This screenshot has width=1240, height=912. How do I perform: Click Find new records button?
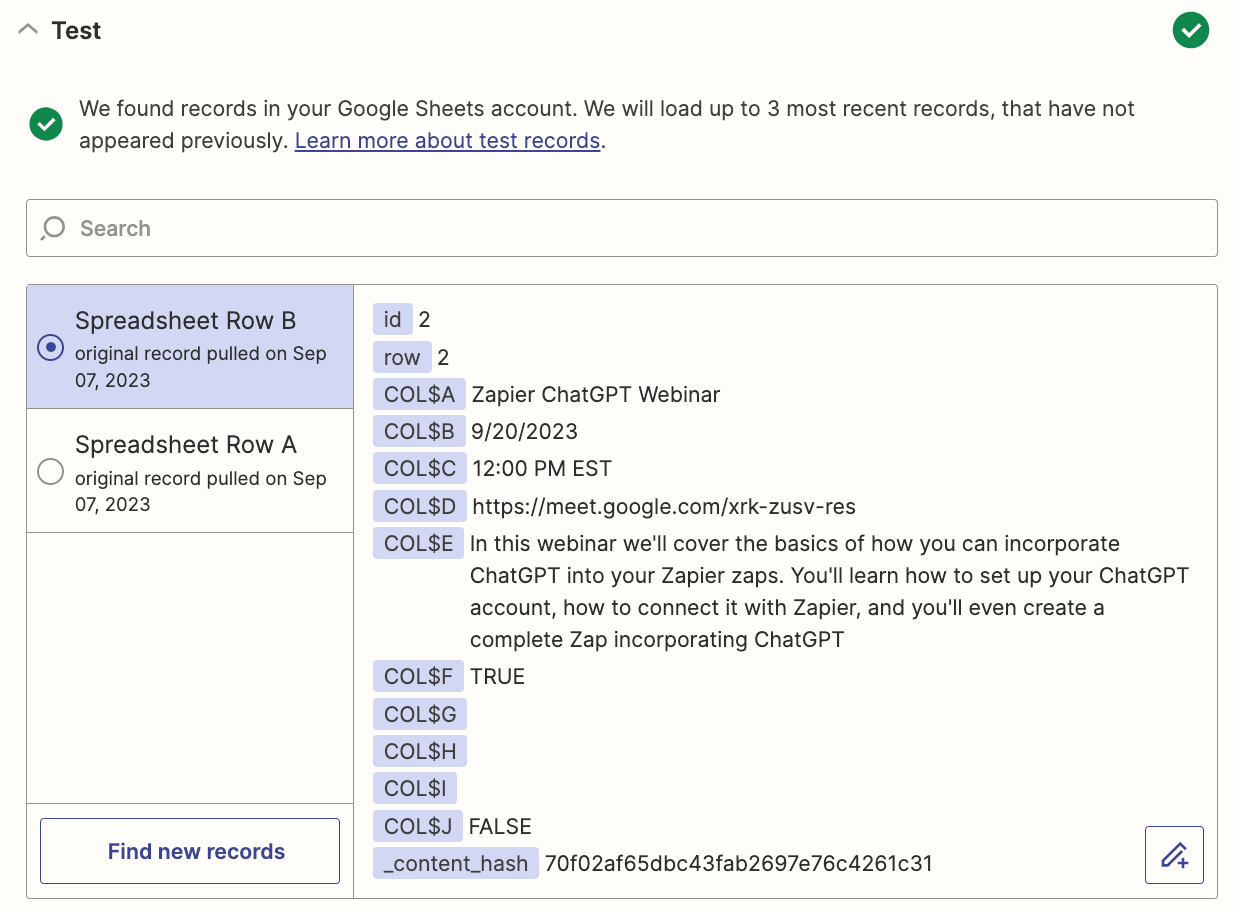click(190, 851)
